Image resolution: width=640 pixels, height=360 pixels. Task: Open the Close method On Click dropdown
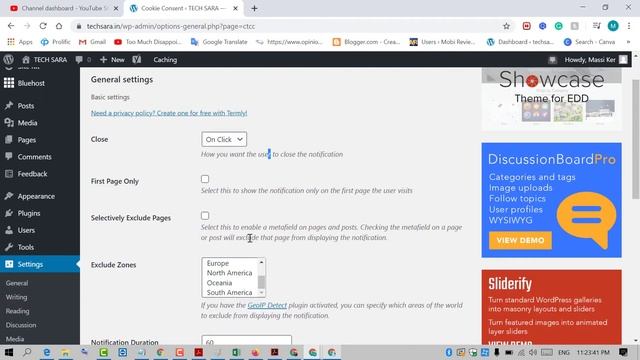pyautogui.click(x=224, y=139)
